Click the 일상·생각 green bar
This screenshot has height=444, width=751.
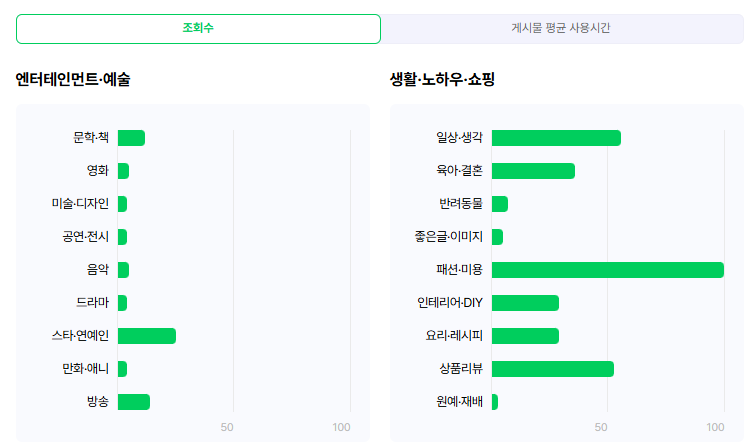556,138
